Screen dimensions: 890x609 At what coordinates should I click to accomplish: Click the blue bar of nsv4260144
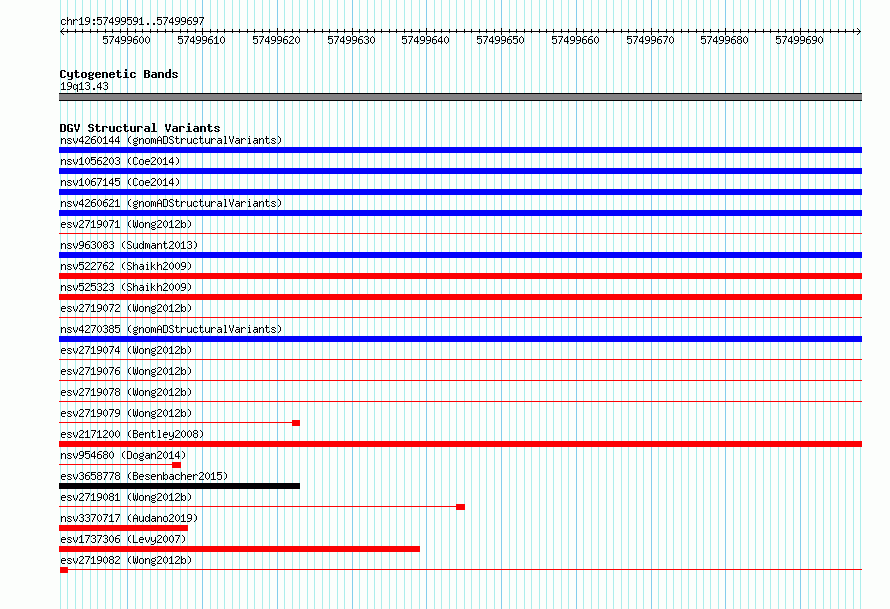coord(460,150)
